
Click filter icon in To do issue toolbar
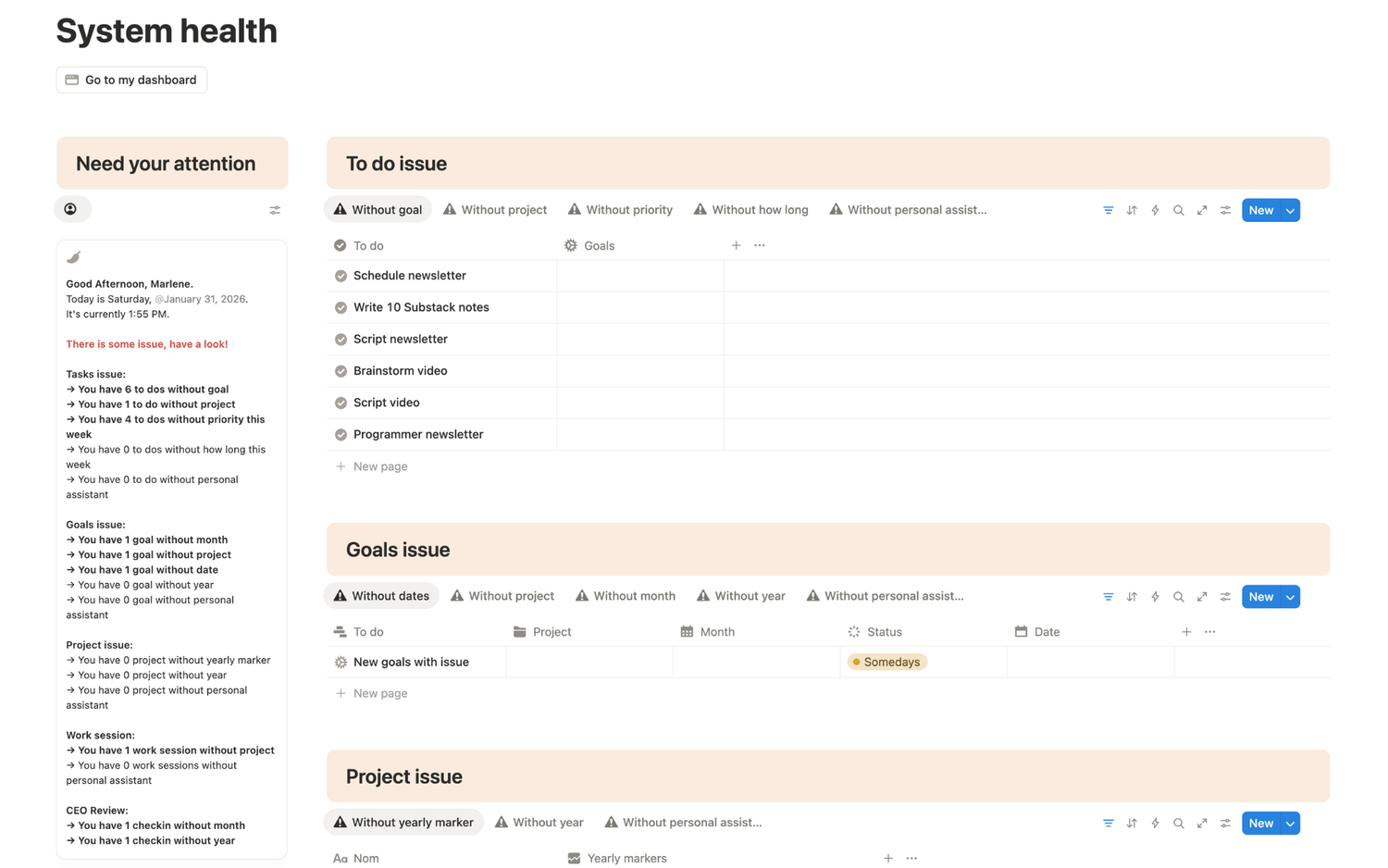[x=1108, y=210]
